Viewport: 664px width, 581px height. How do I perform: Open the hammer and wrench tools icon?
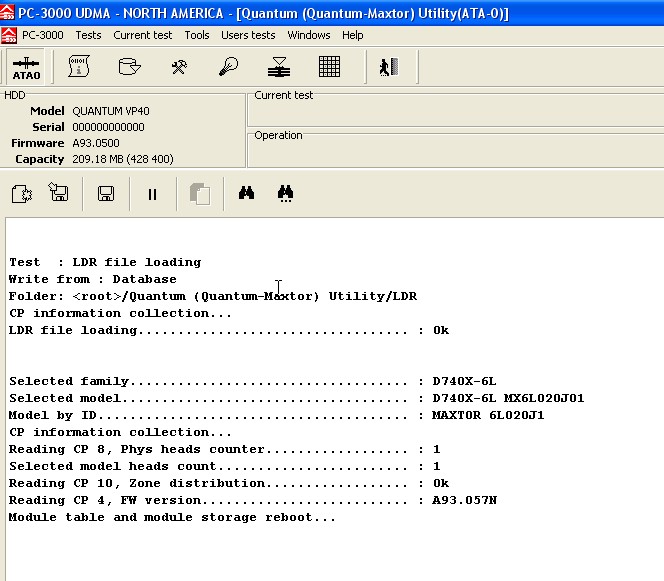click(x=179, y=67)
